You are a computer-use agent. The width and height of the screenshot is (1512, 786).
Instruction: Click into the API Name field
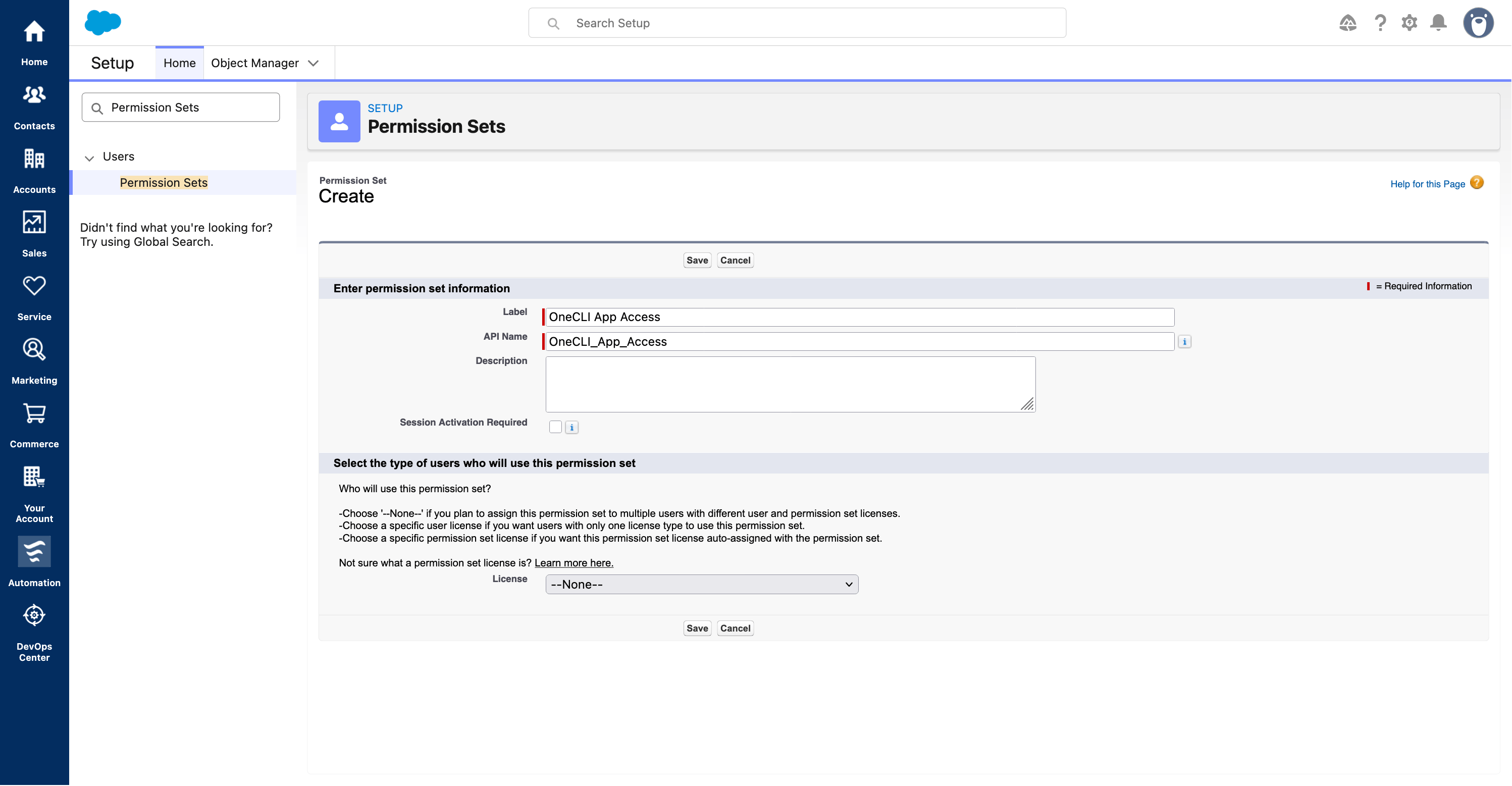(860, 342)
